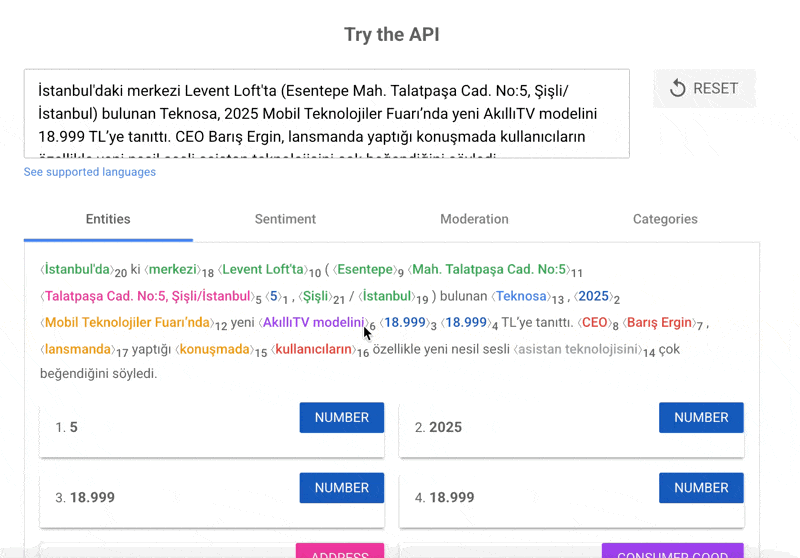Click entity '18.999' numbered 3 in text
This screenshot has height=558, width=800.
405,323
